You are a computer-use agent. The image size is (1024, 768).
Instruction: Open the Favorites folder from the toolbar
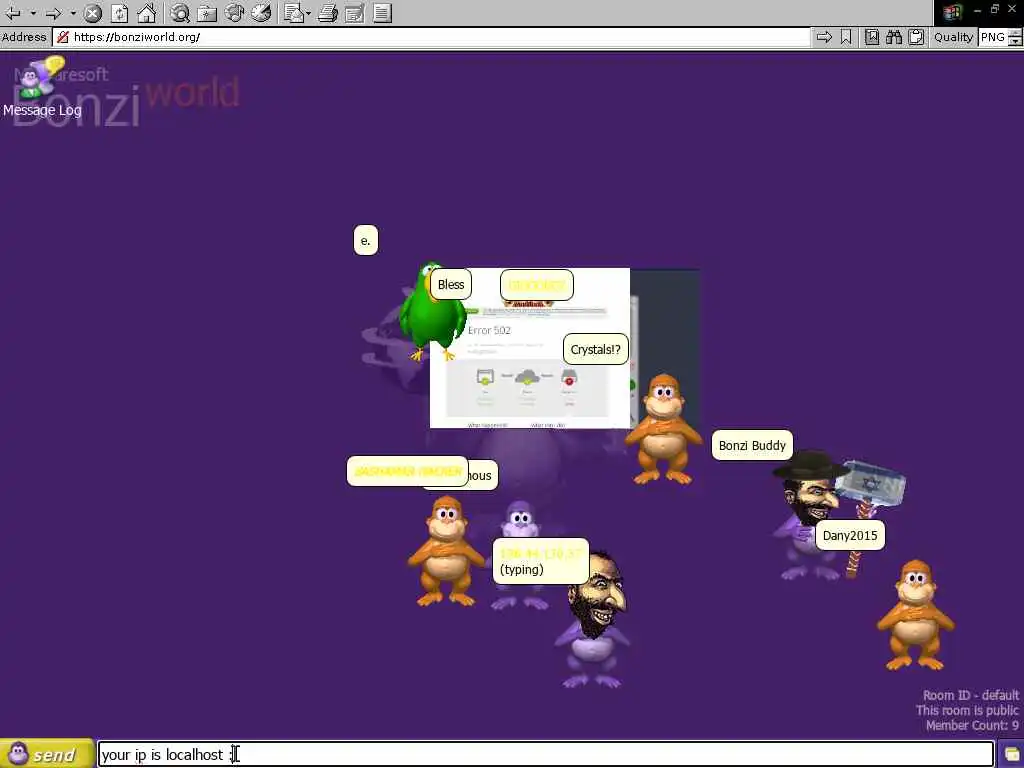pos(207,13)
